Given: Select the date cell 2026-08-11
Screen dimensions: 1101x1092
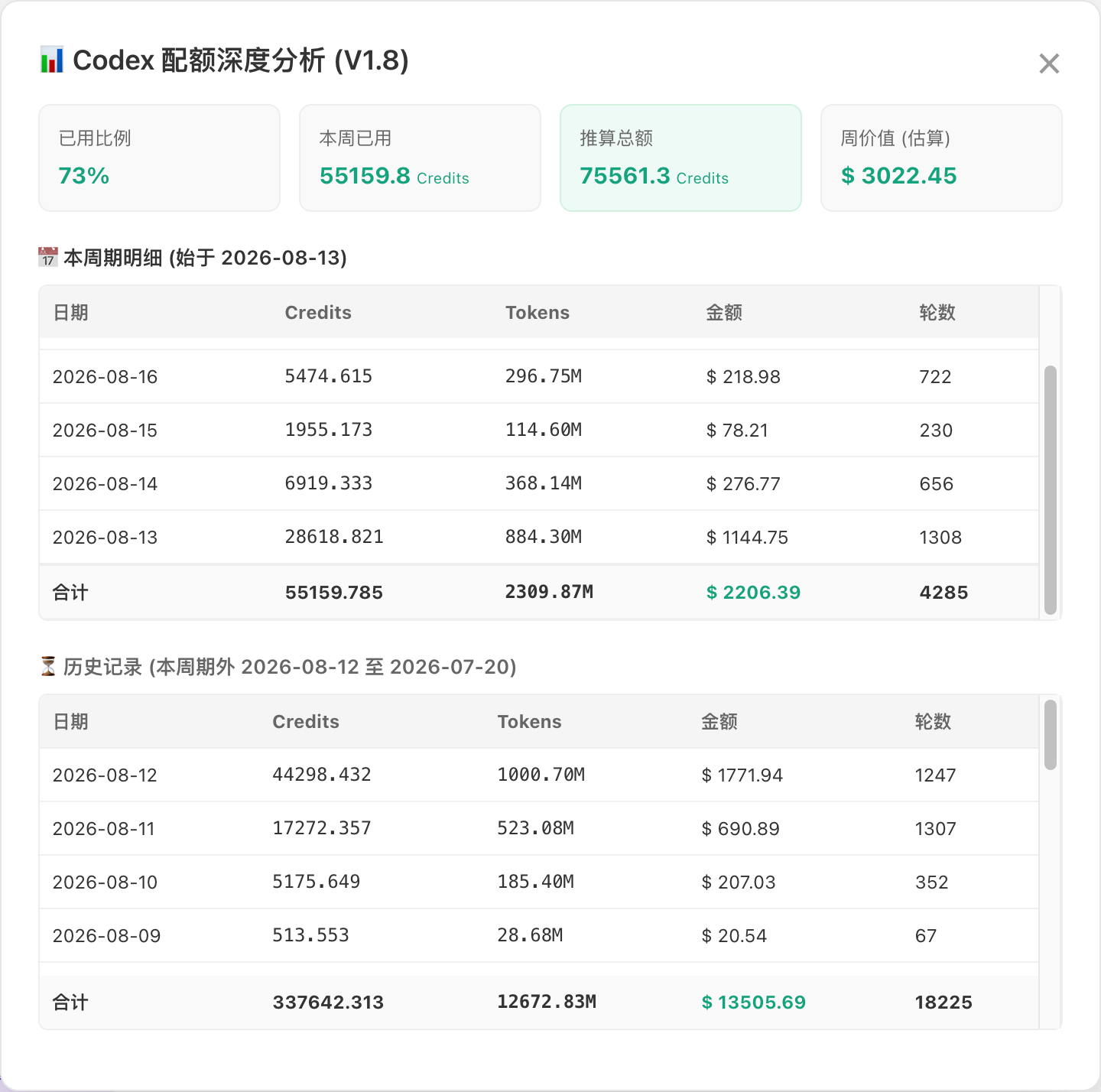Looking at the screenshot, I should pos(104,829).
